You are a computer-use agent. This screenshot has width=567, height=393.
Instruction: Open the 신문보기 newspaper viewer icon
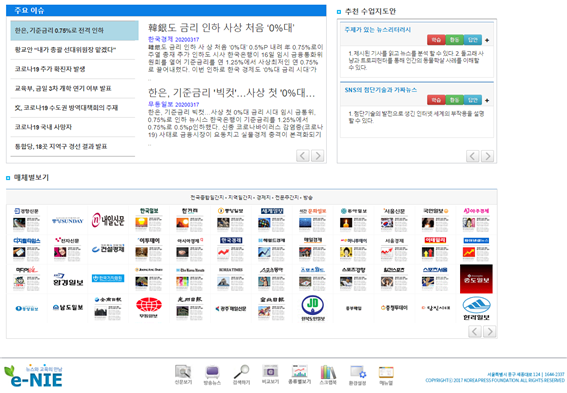(x=183, y=374)
